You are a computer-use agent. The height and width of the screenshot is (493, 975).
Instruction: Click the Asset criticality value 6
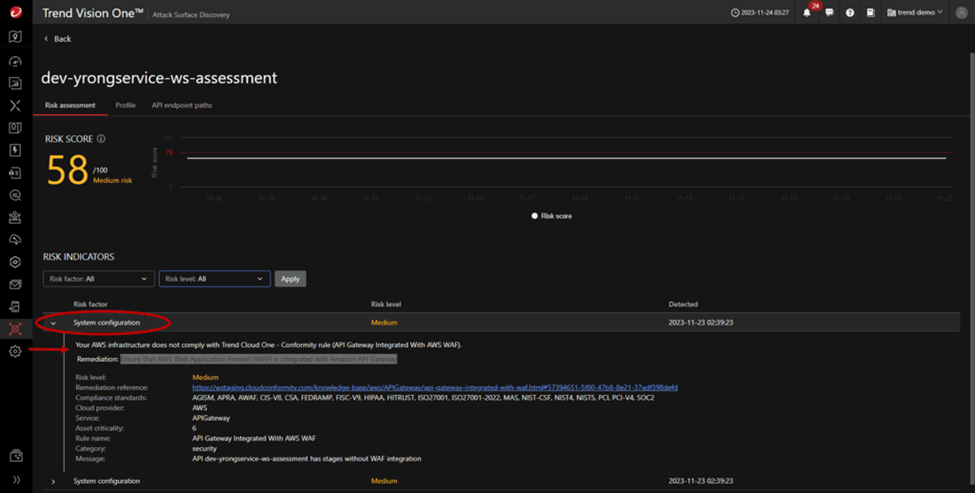194,428
